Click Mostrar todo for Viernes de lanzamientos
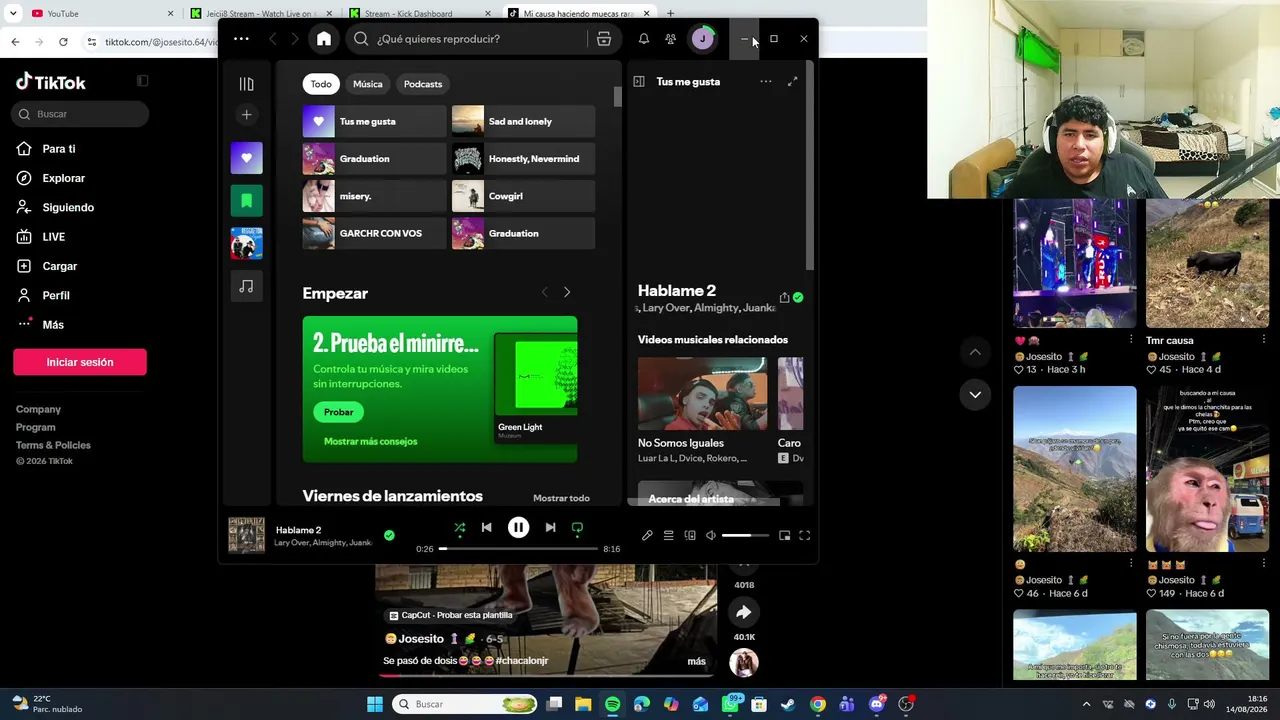 coord(561,498)
